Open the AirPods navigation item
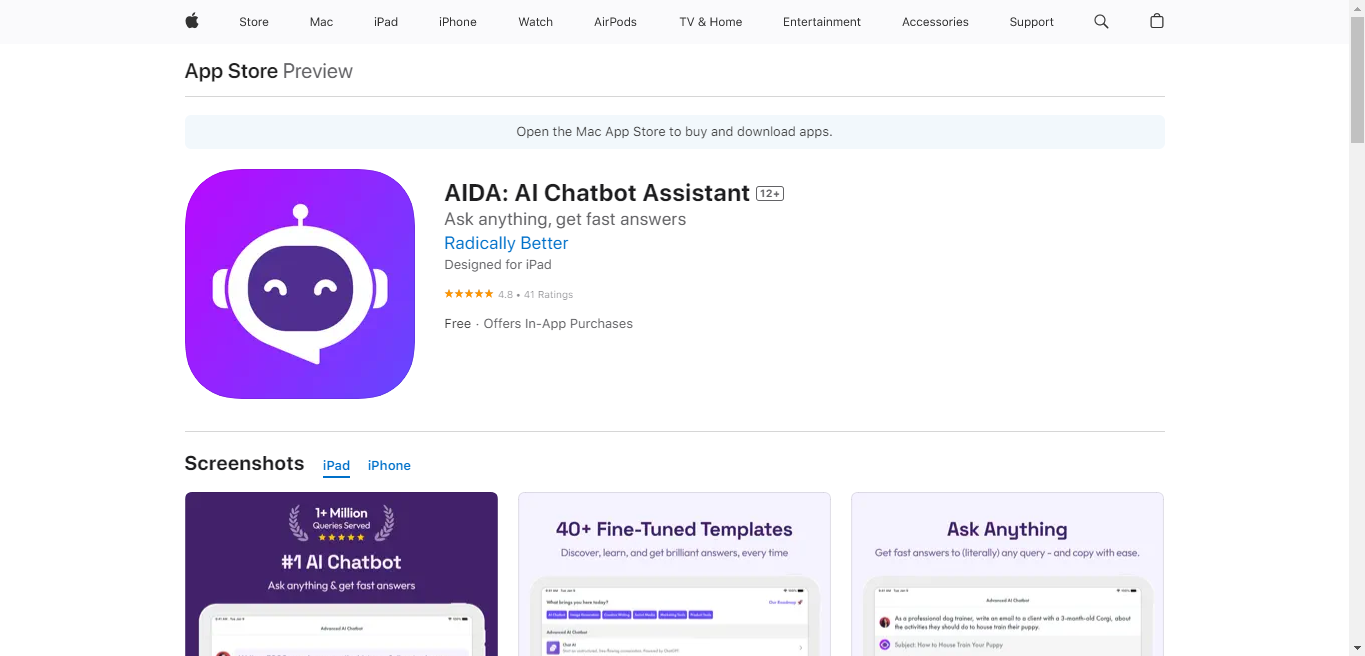1365x656 pixels. pos(615,22)
